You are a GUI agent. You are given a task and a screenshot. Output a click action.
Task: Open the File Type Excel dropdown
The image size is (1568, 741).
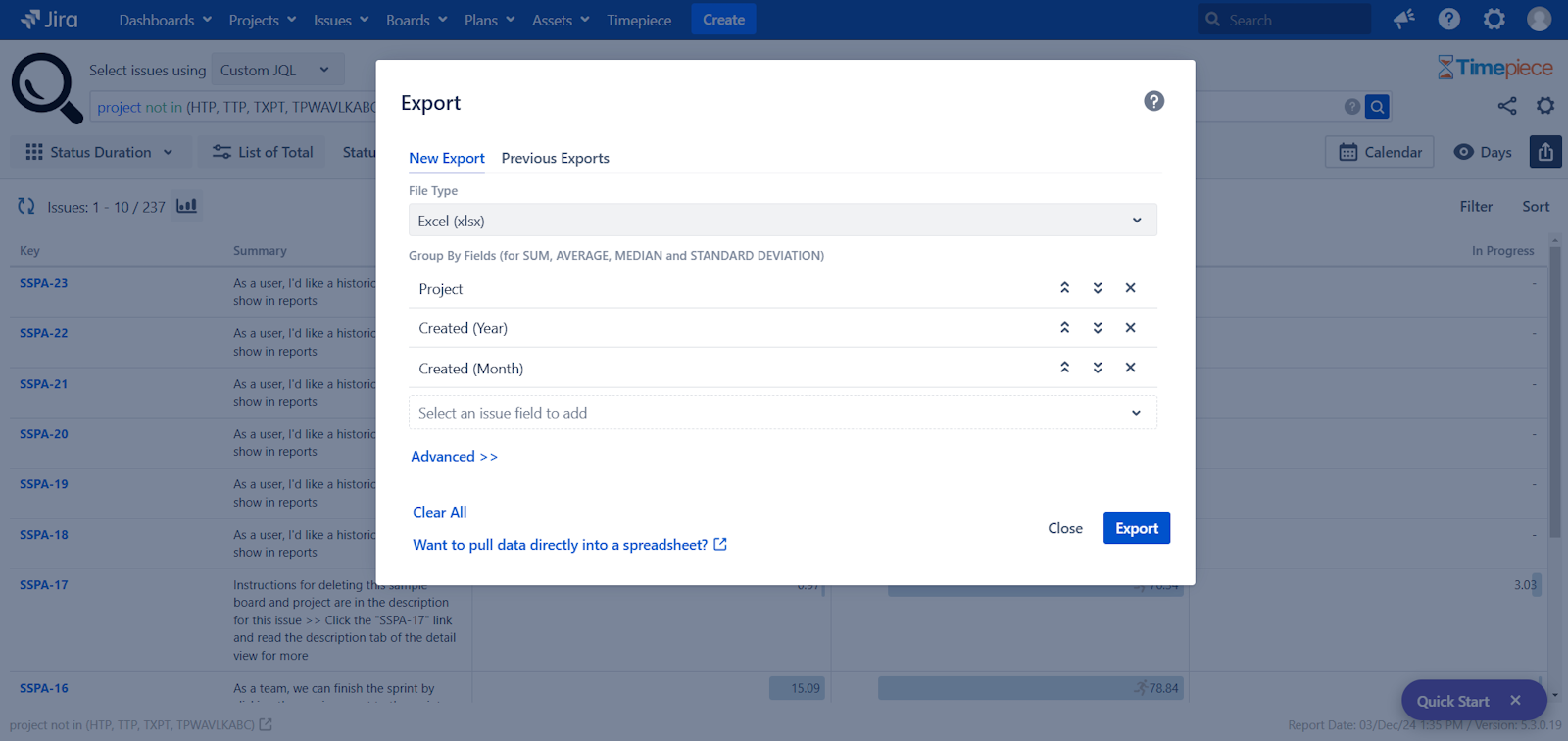pos(782,221)
